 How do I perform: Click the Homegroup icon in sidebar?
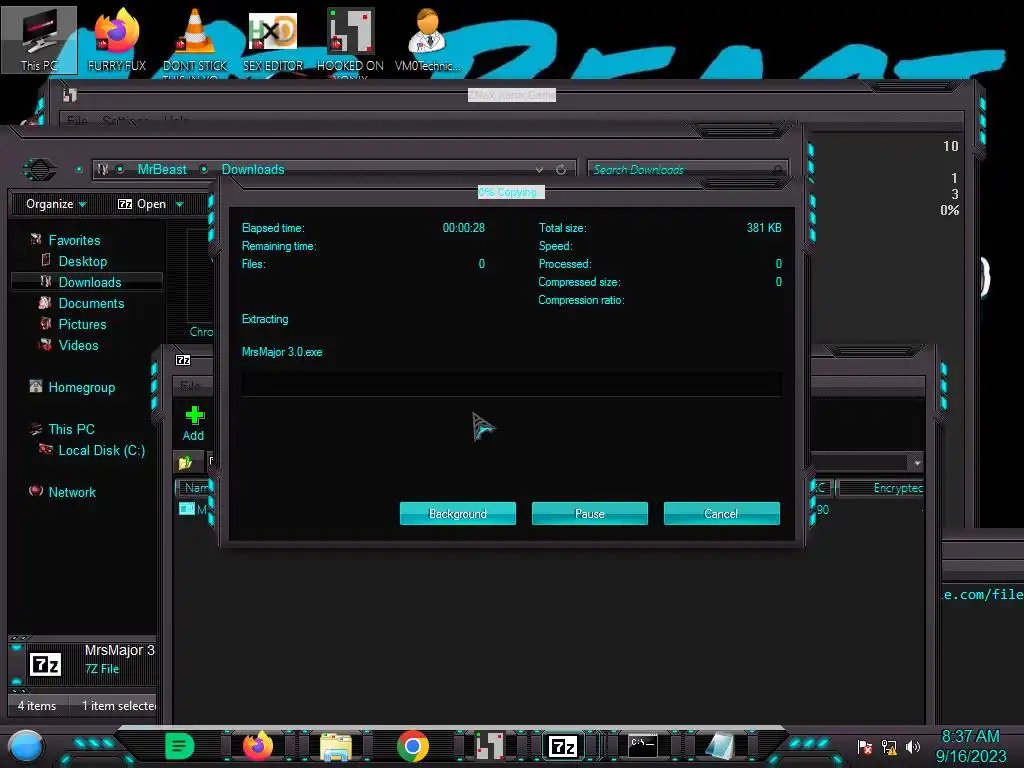coord(36,386)
